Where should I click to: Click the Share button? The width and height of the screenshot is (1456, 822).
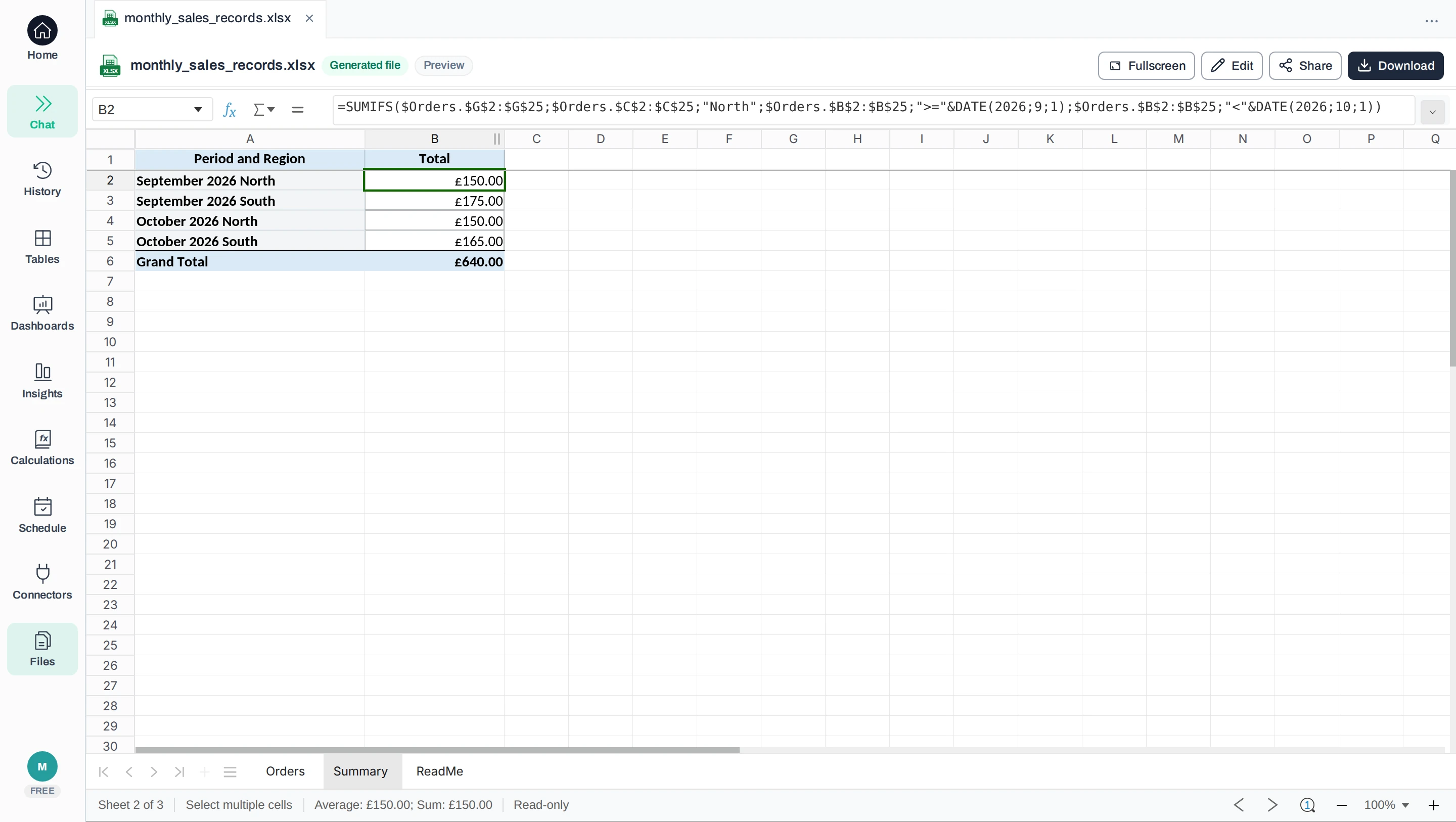click(x=1305, y=66)
